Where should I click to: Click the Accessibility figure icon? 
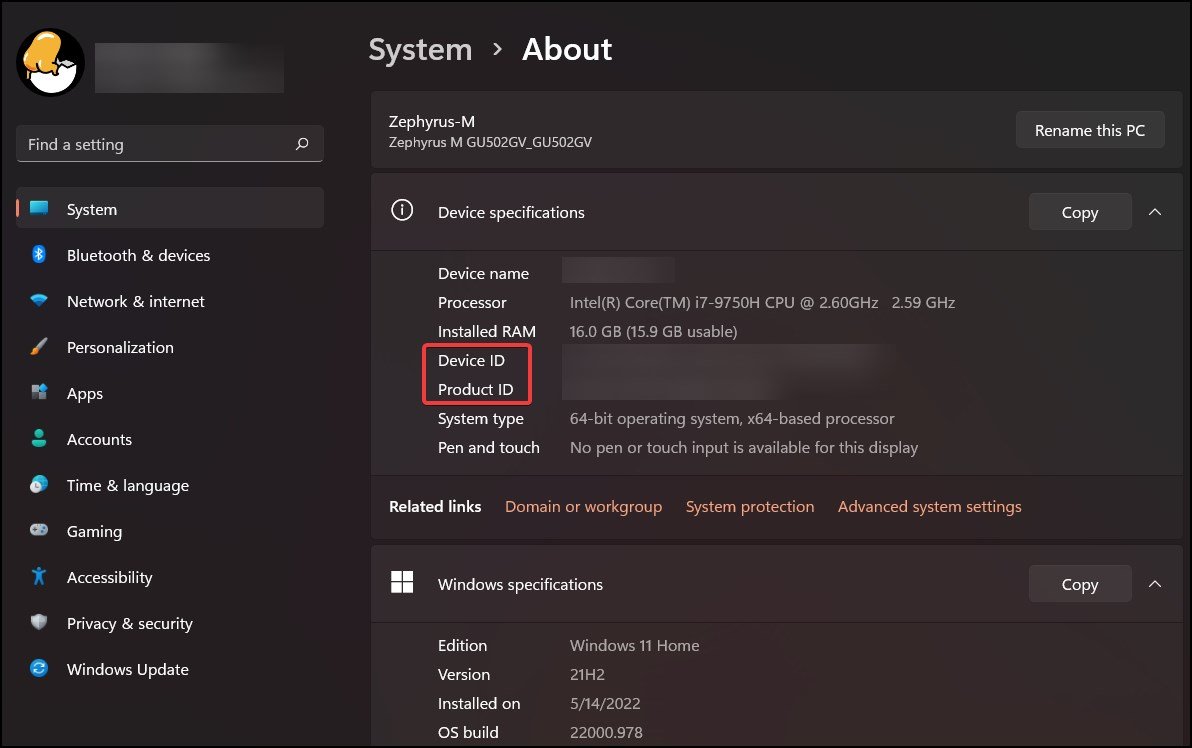click(39, 576)
